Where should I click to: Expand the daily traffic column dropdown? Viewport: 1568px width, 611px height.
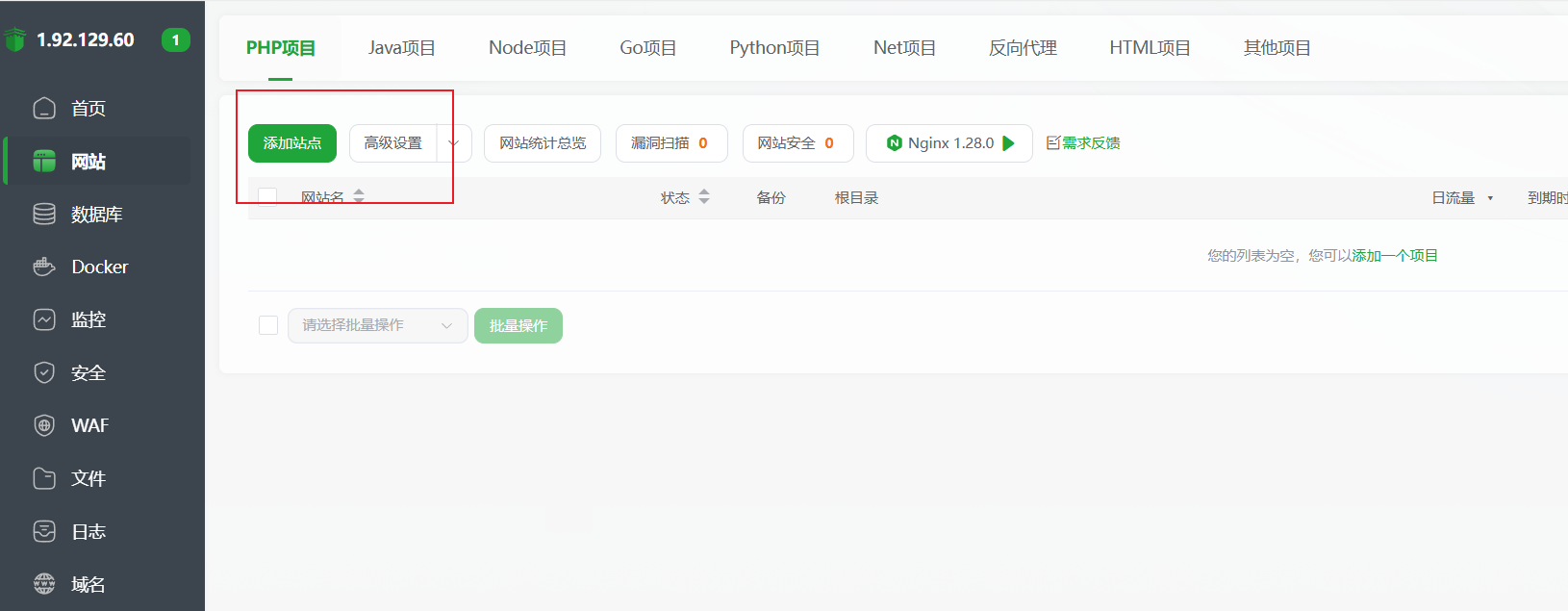click(x=1490, y=198)
